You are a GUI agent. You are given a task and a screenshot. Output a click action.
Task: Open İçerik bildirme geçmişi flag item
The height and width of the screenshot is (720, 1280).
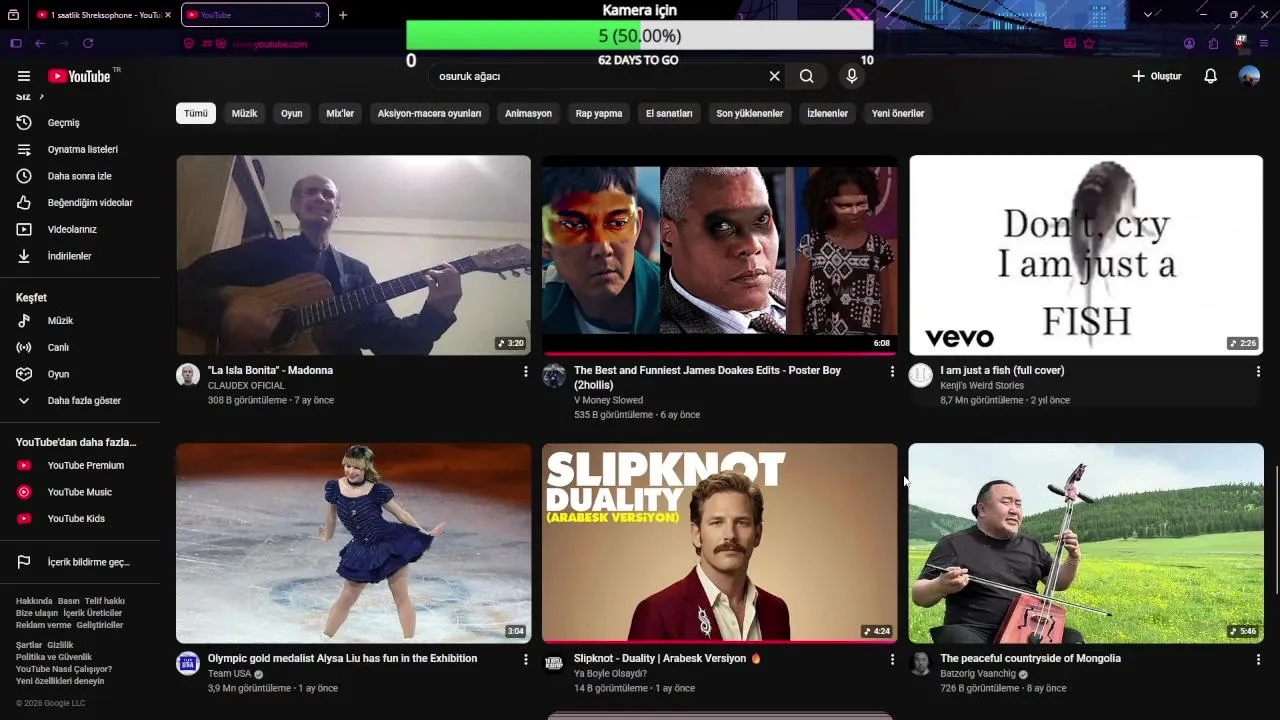click(80, 562)
